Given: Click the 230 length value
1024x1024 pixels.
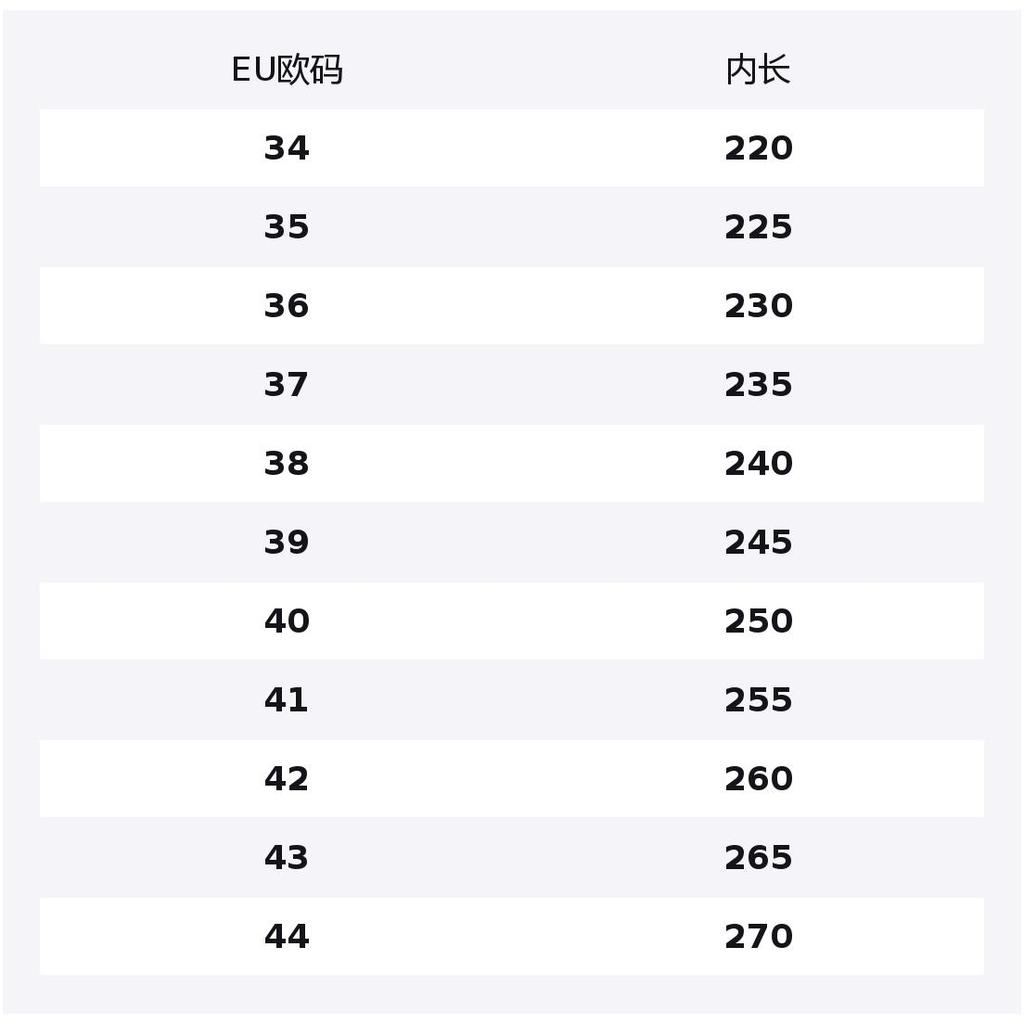Looking at the screenshot, I should [x=758, y=306].
